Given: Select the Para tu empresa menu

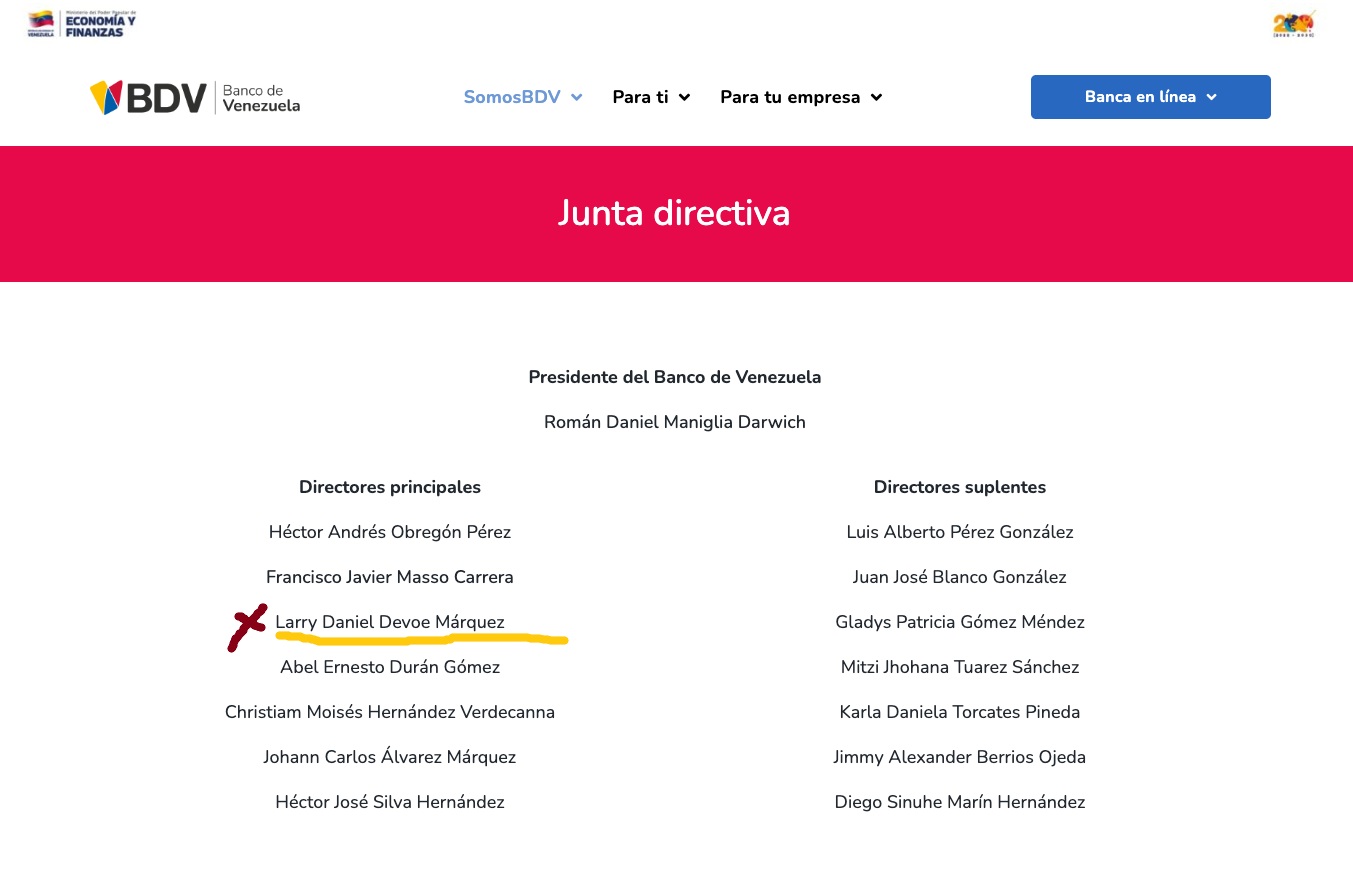Looking at the screenshot, I should point(790,97).
